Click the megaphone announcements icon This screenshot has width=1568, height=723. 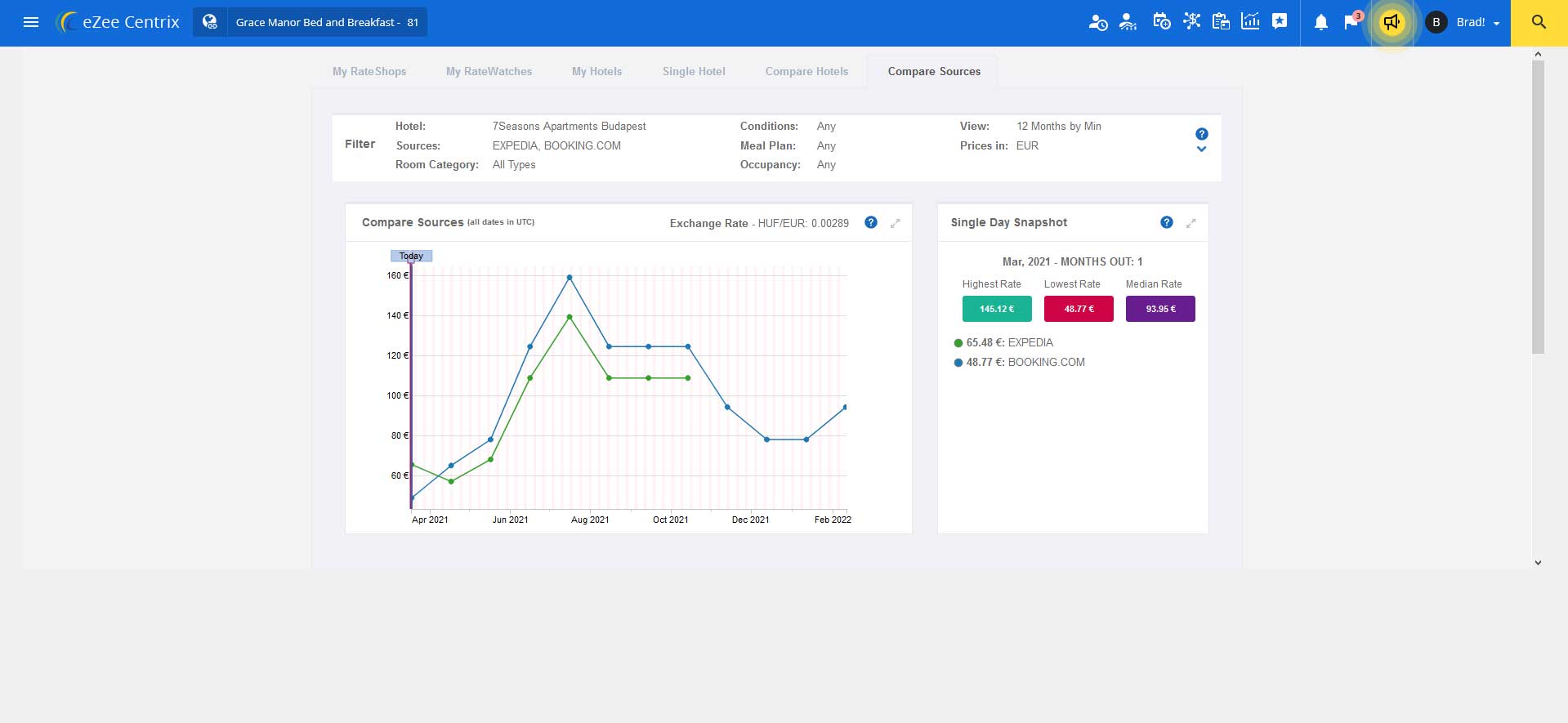click(1392, 22)
